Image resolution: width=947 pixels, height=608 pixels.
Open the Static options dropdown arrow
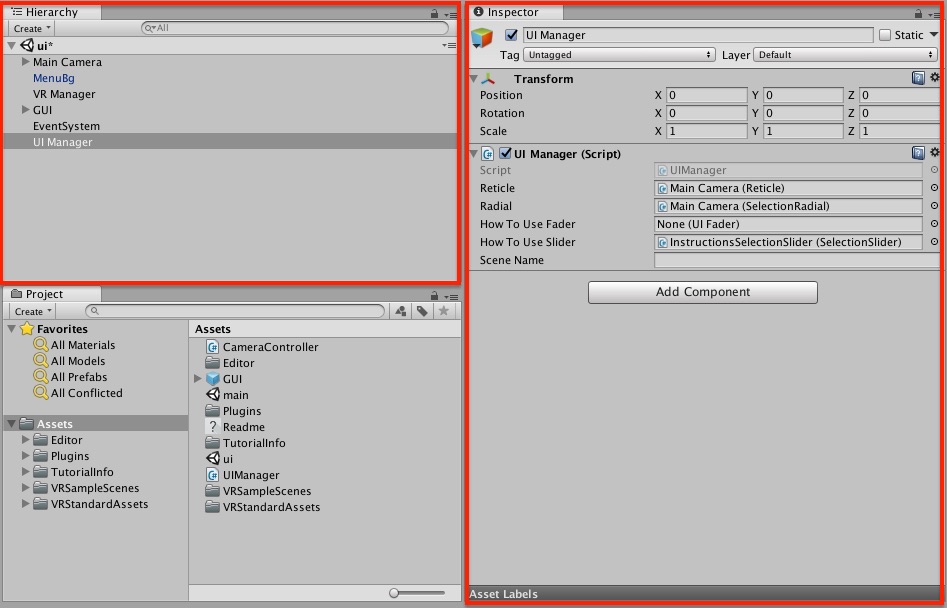[934, 35]
